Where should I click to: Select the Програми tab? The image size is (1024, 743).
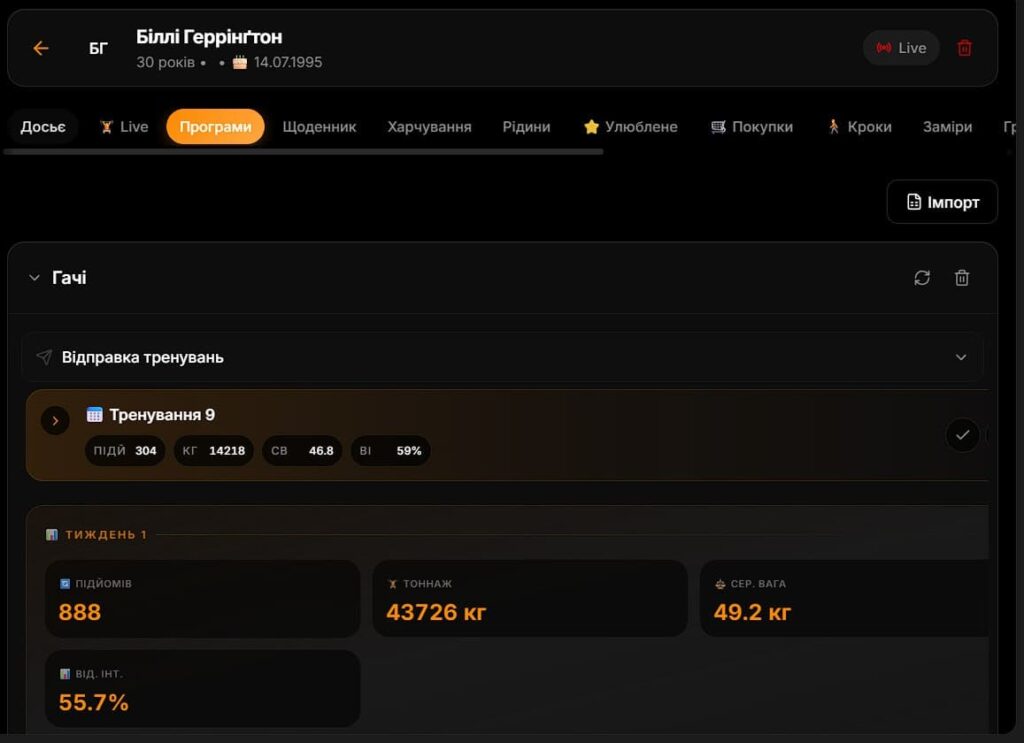point(216,127)
